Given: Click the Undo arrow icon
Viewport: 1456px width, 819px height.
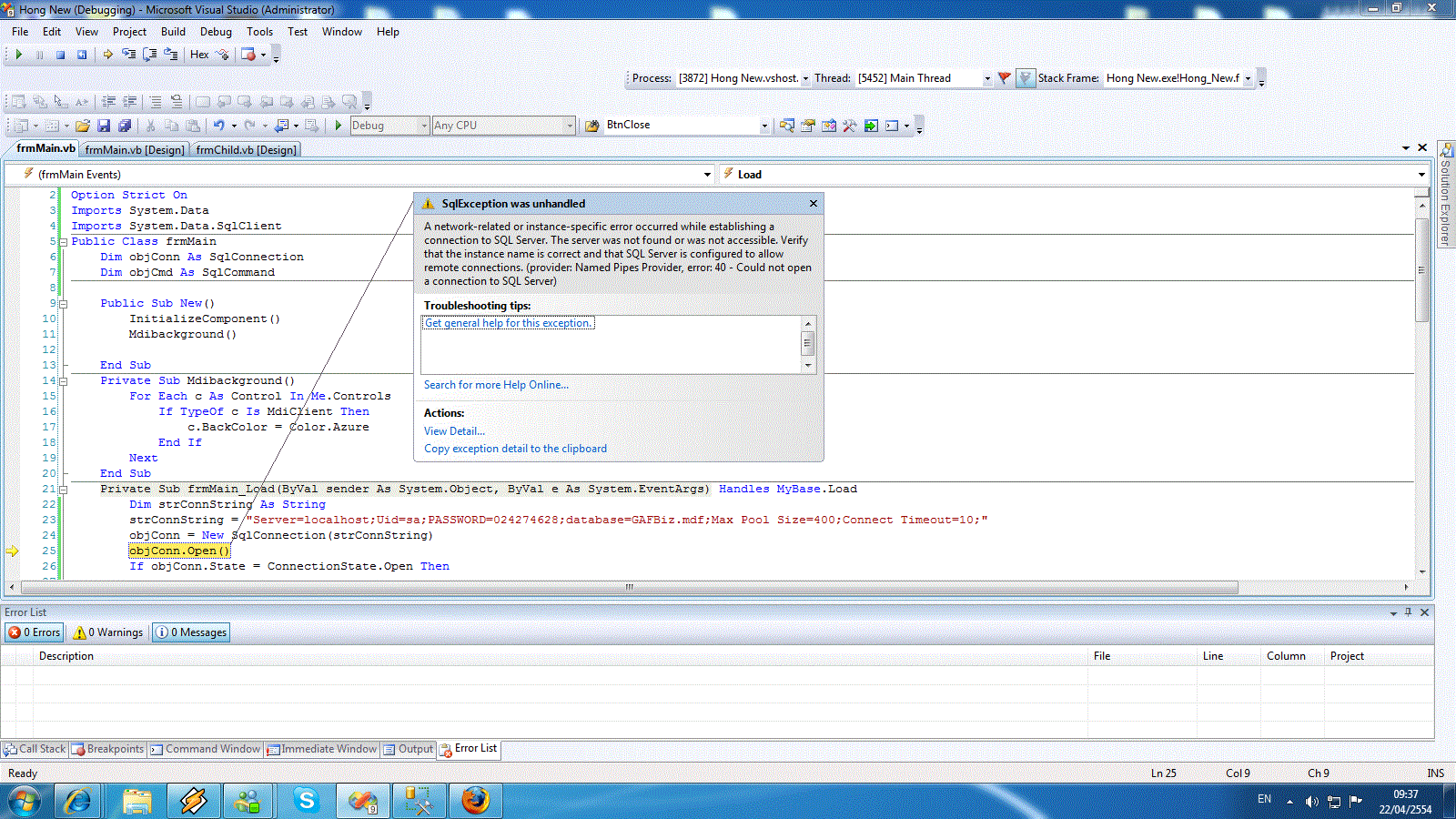Looking at the screenshot, I should coord(218,126).
